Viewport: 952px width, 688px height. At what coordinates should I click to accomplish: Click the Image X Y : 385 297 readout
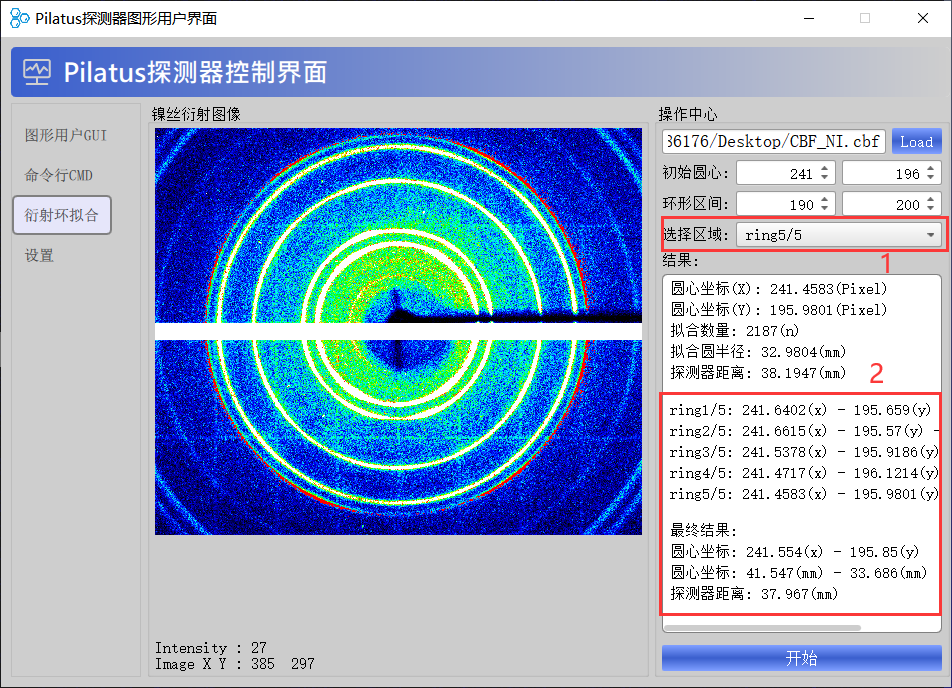234,664
